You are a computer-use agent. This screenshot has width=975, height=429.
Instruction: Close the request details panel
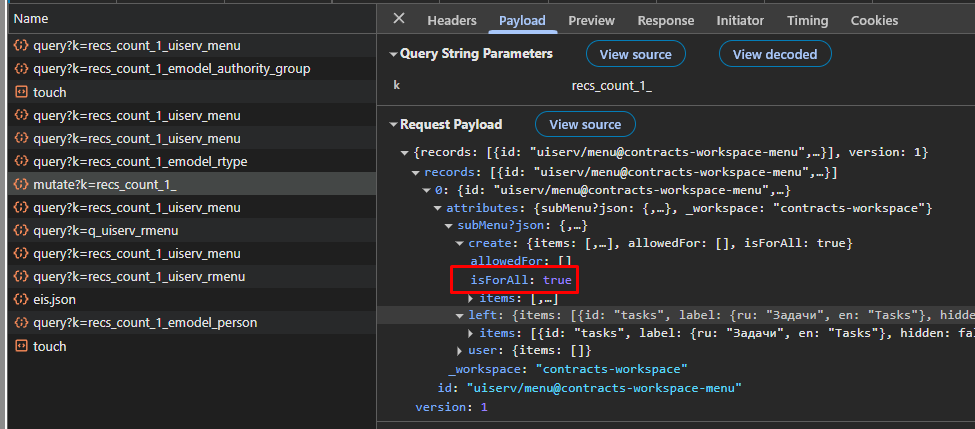pos(399,19)
